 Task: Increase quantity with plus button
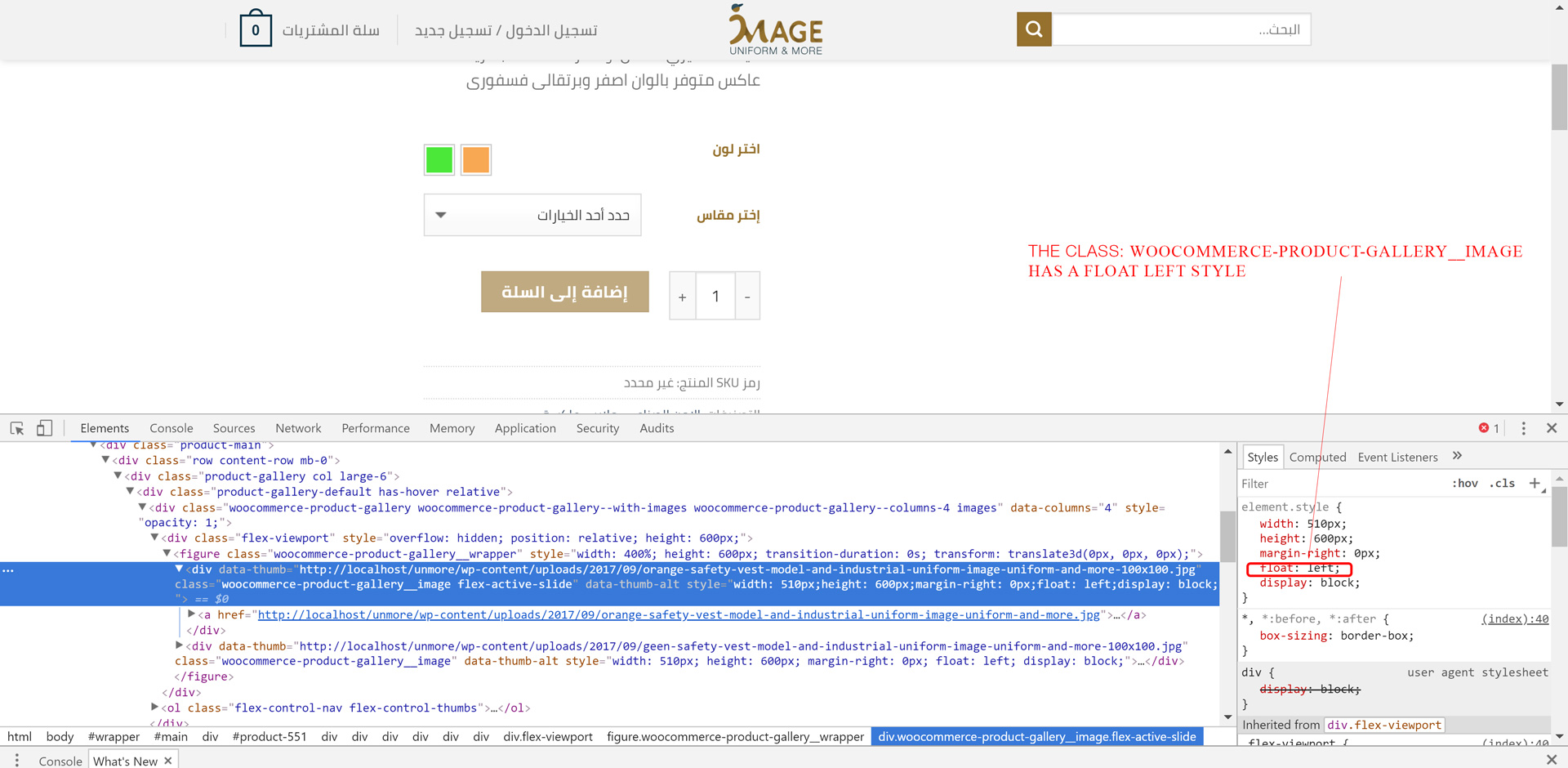point(683,297)
